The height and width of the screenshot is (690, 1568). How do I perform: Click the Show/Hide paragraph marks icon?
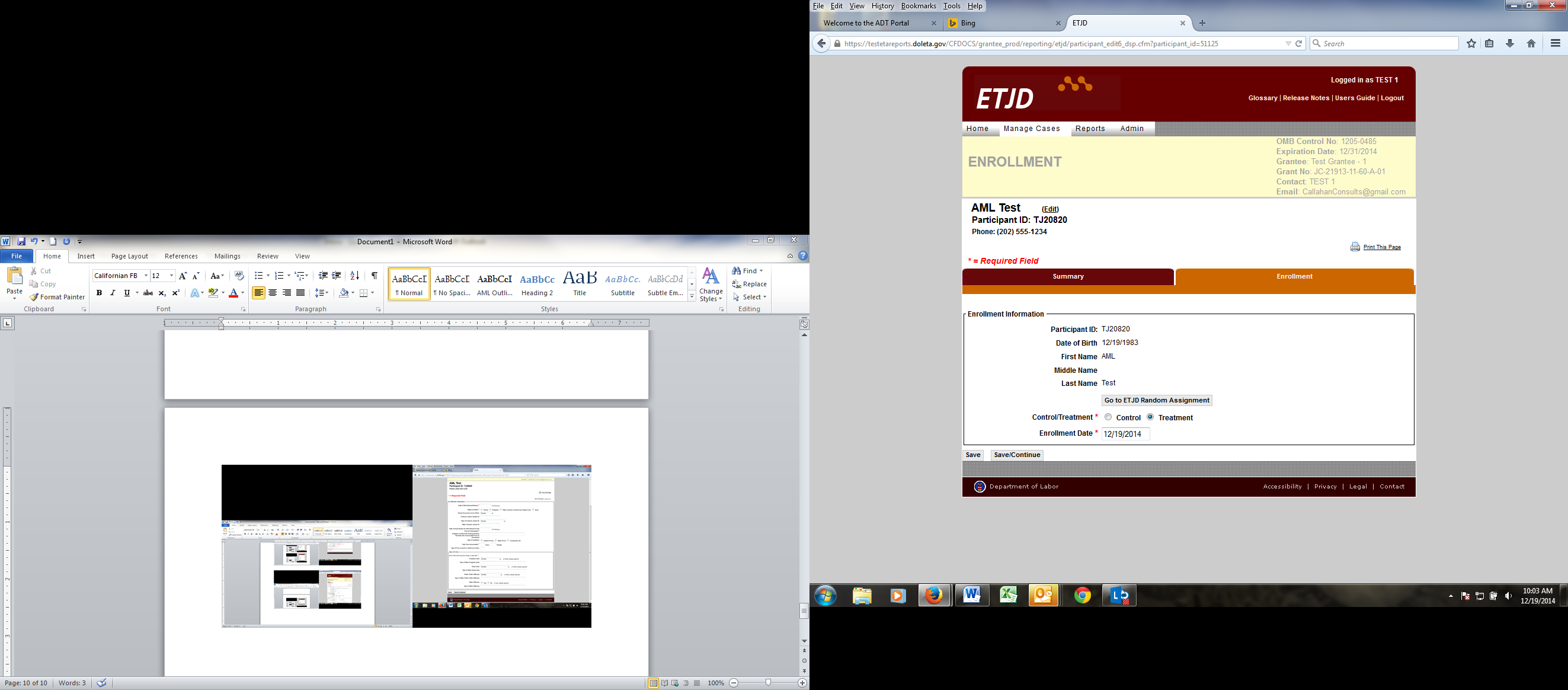(x=374, y=276)
